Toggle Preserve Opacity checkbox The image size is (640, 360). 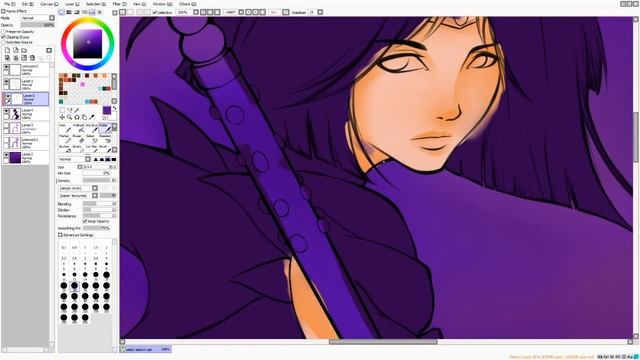click(3, 31)
